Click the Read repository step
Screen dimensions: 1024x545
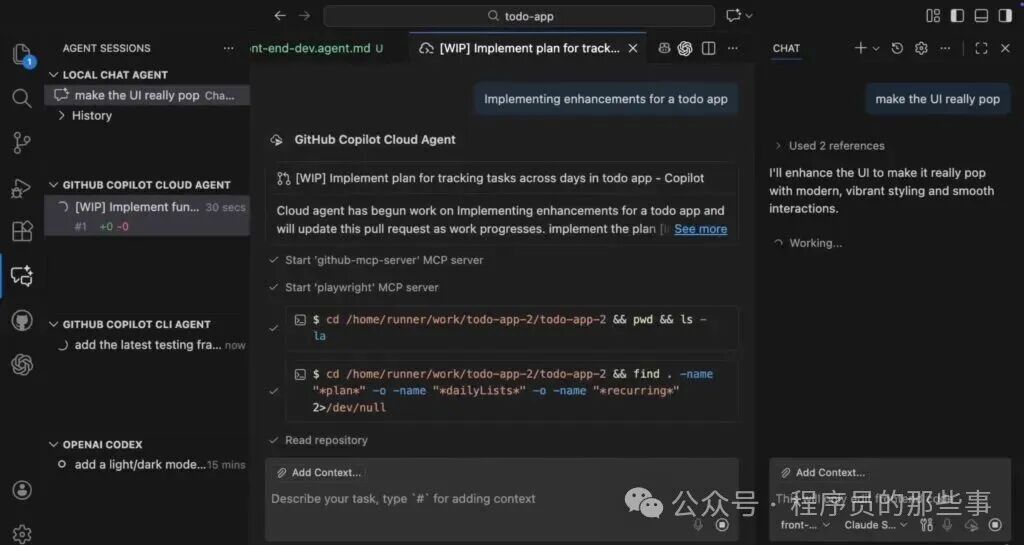(x=326, y=440)
